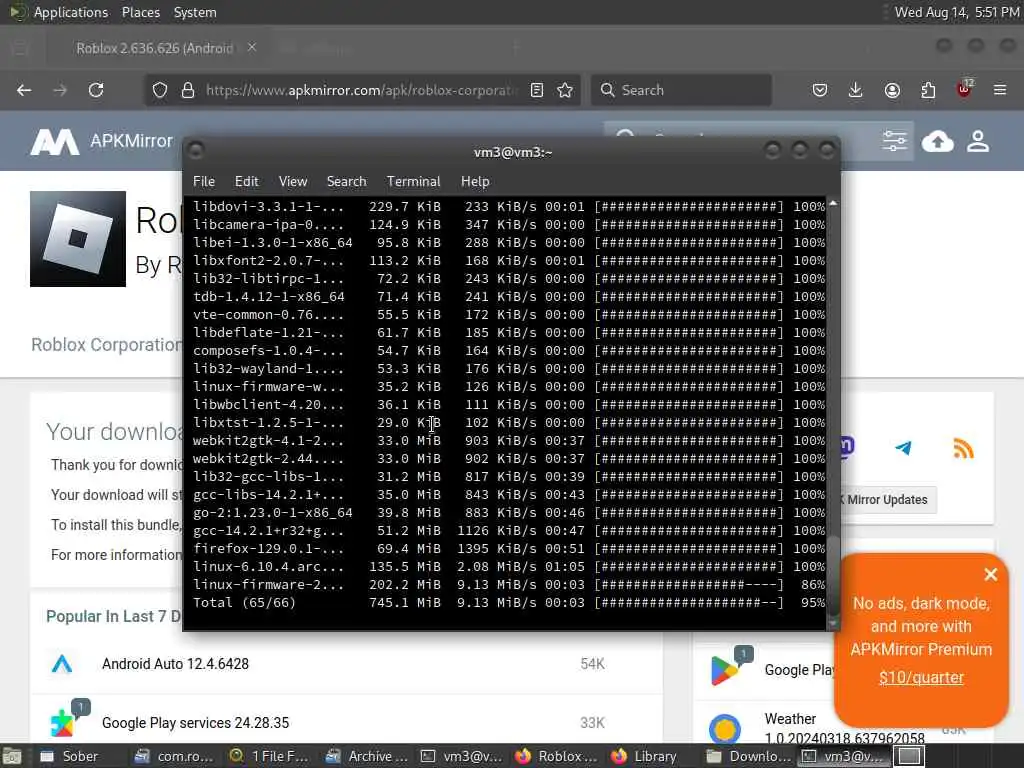Open Android Auto 12.4.6428 link

point(175,664)
